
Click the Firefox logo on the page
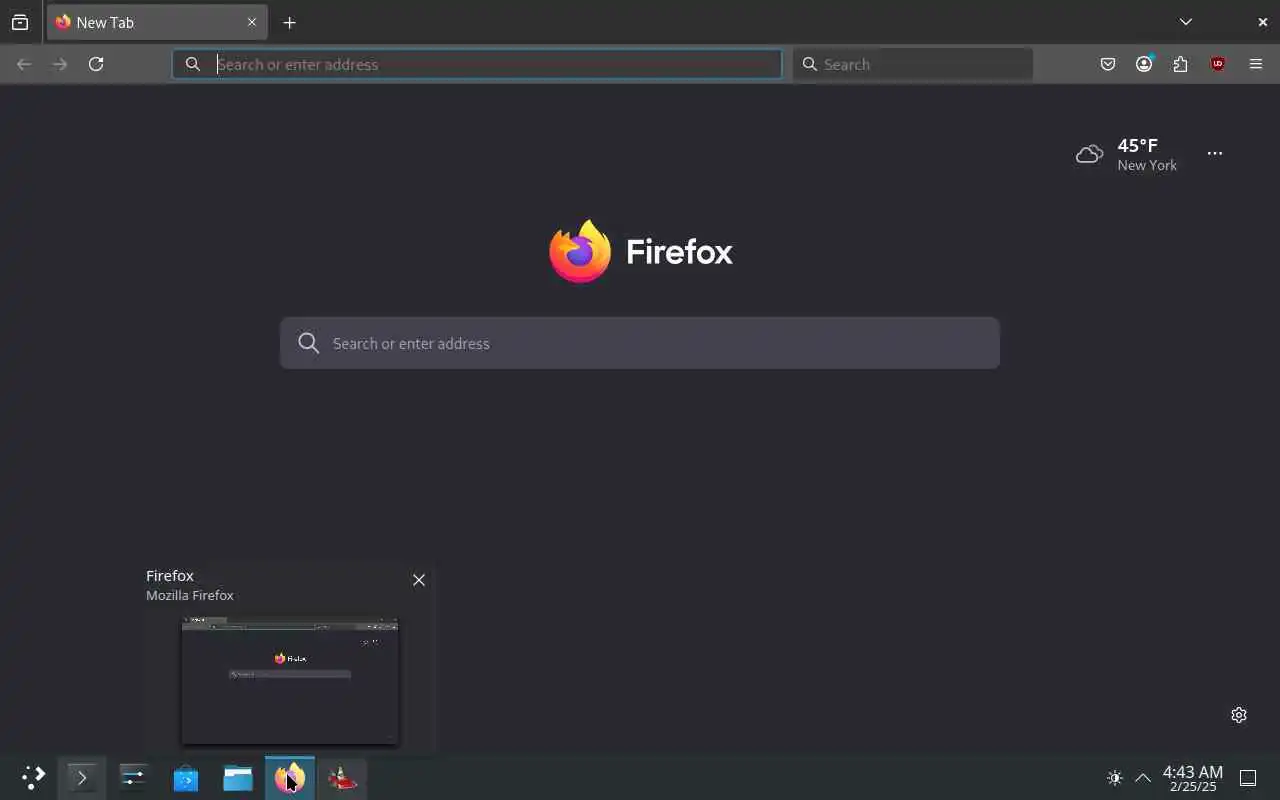(x=641, y=251)
